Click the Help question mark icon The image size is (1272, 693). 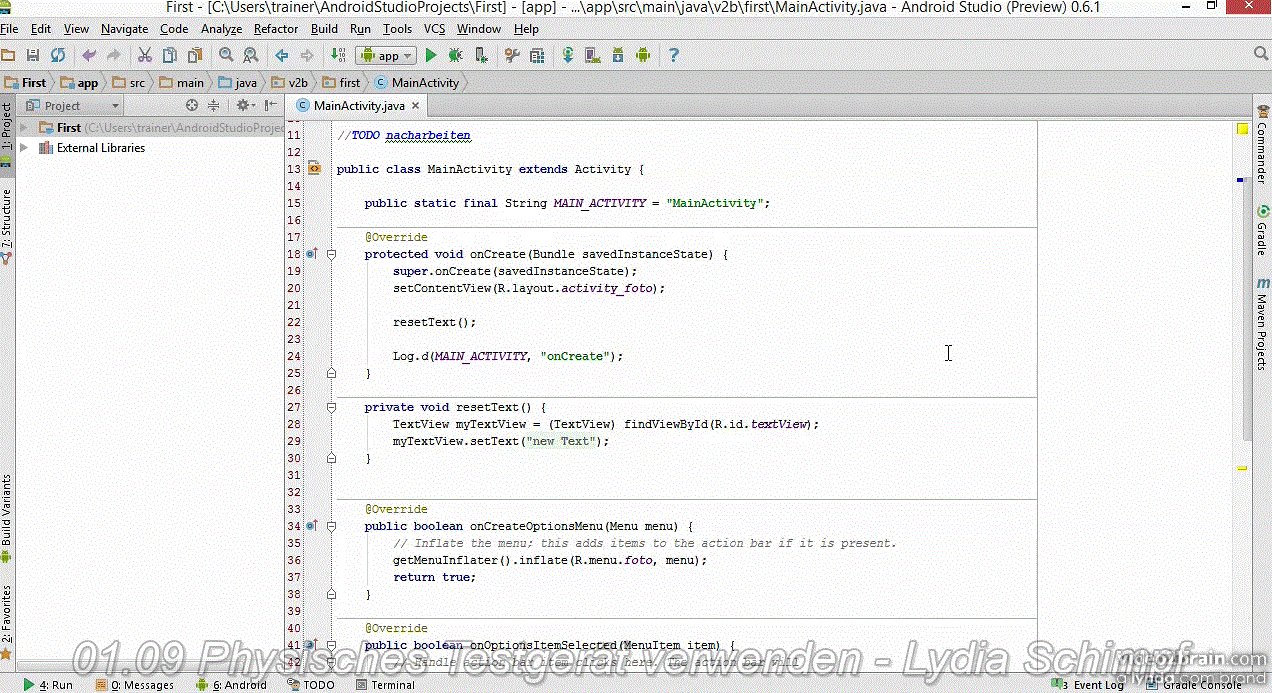coord(674,55)
